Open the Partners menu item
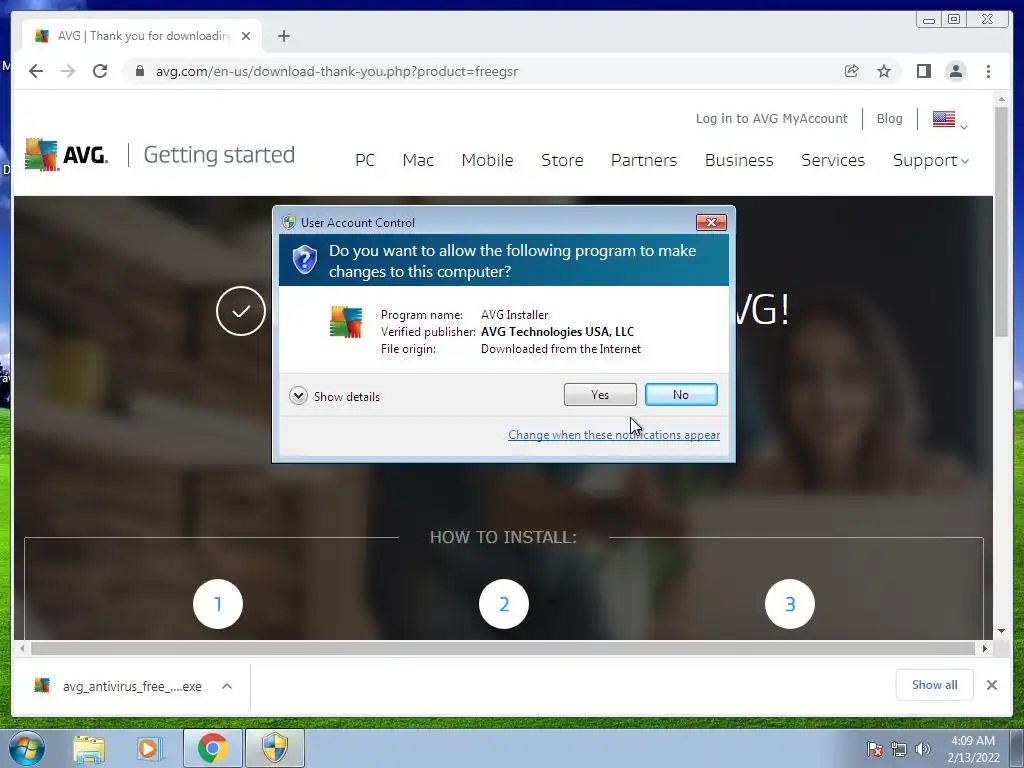Viewport: 1024px width, 768px height. pos(643,160)
